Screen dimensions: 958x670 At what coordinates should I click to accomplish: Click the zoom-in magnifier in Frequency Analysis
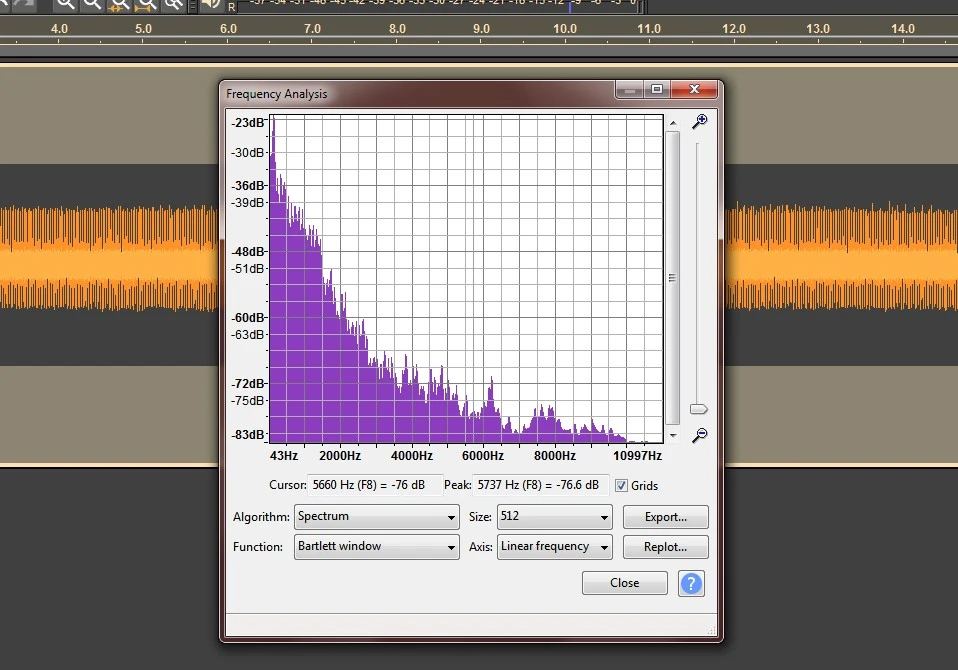(700, 121)
